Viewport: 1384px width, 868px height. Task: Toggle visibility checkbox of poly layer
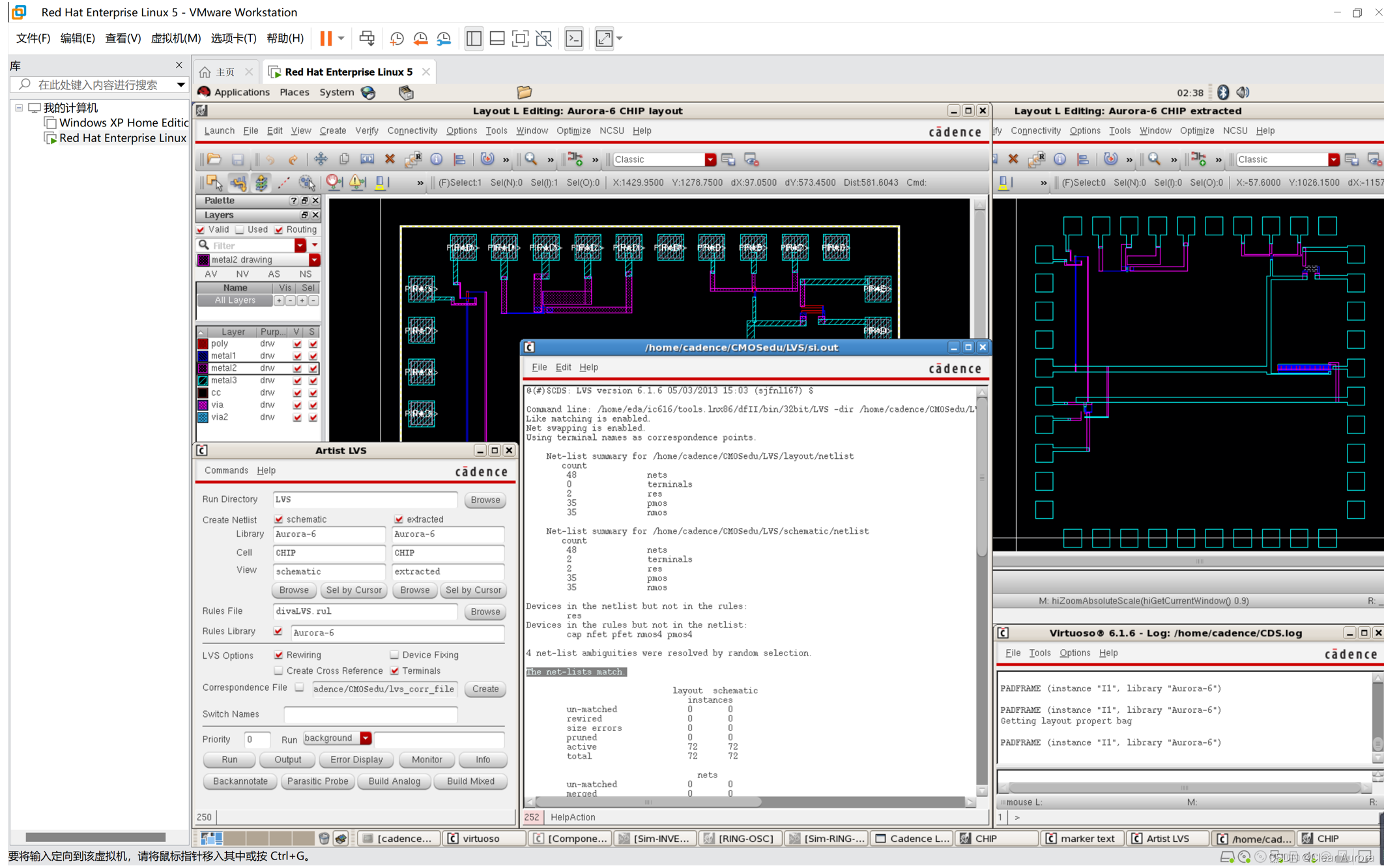tap(297, 343)
